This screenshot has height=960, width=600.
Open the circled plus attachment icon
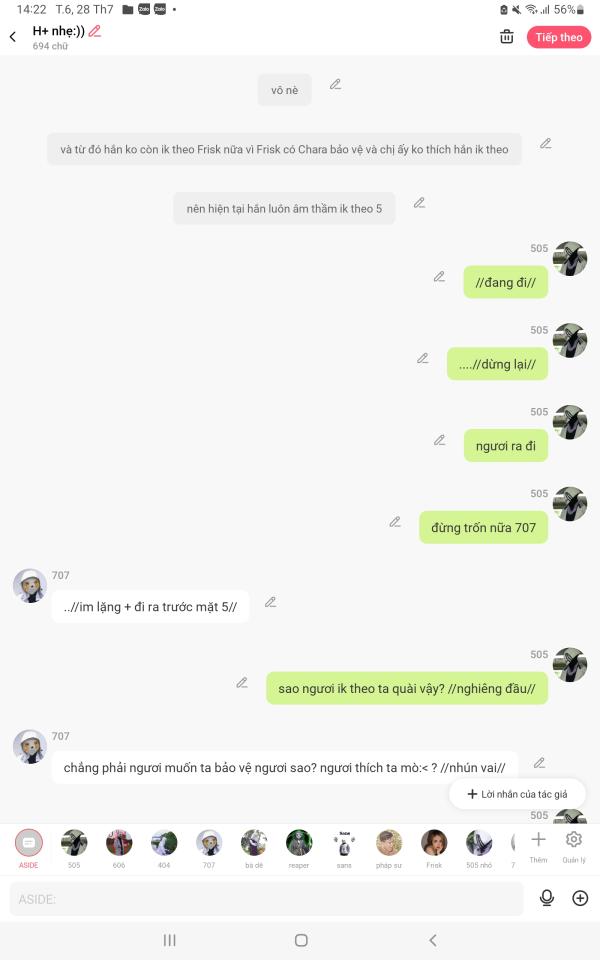(580, 898)
